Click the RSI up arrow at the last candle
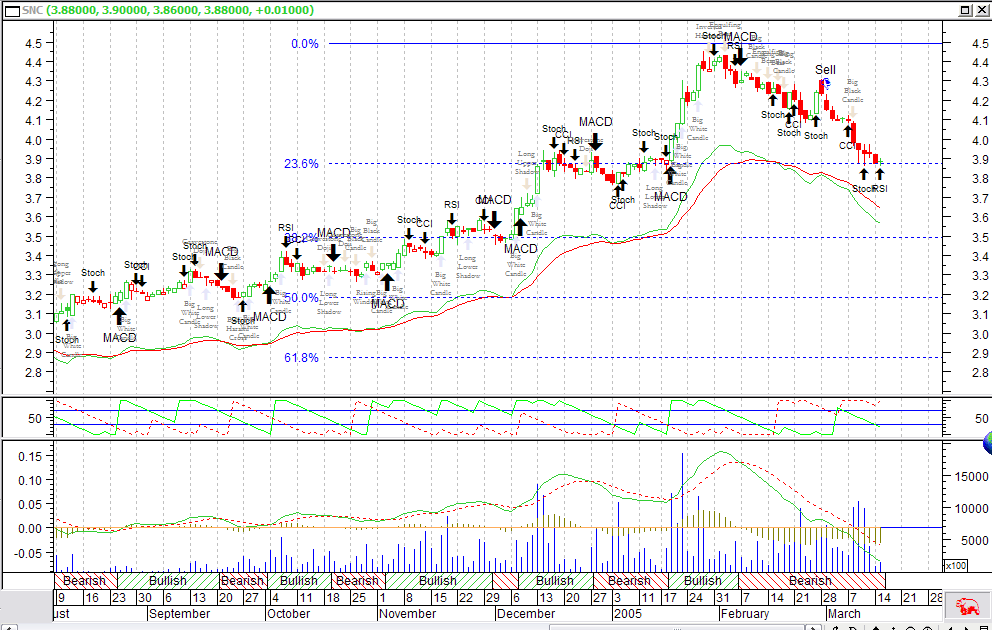The width and height of the screenshot is (992, 630). (x=879, y=175)
